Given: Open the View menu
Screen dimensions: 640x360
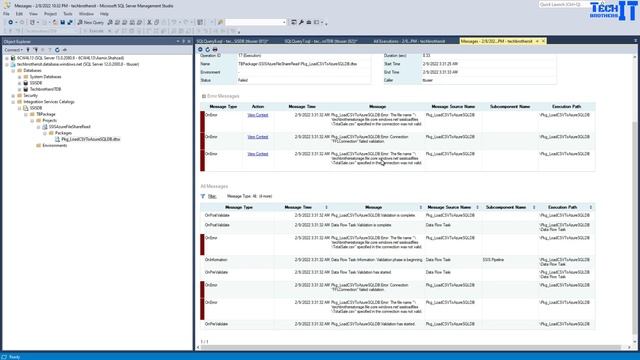Looking at the screenshot, I should click(x=33, y=14).
